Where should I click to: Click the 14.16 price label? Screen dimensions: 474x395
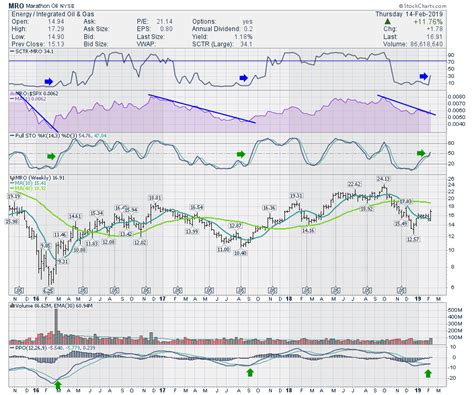click(x=309, y=230)
